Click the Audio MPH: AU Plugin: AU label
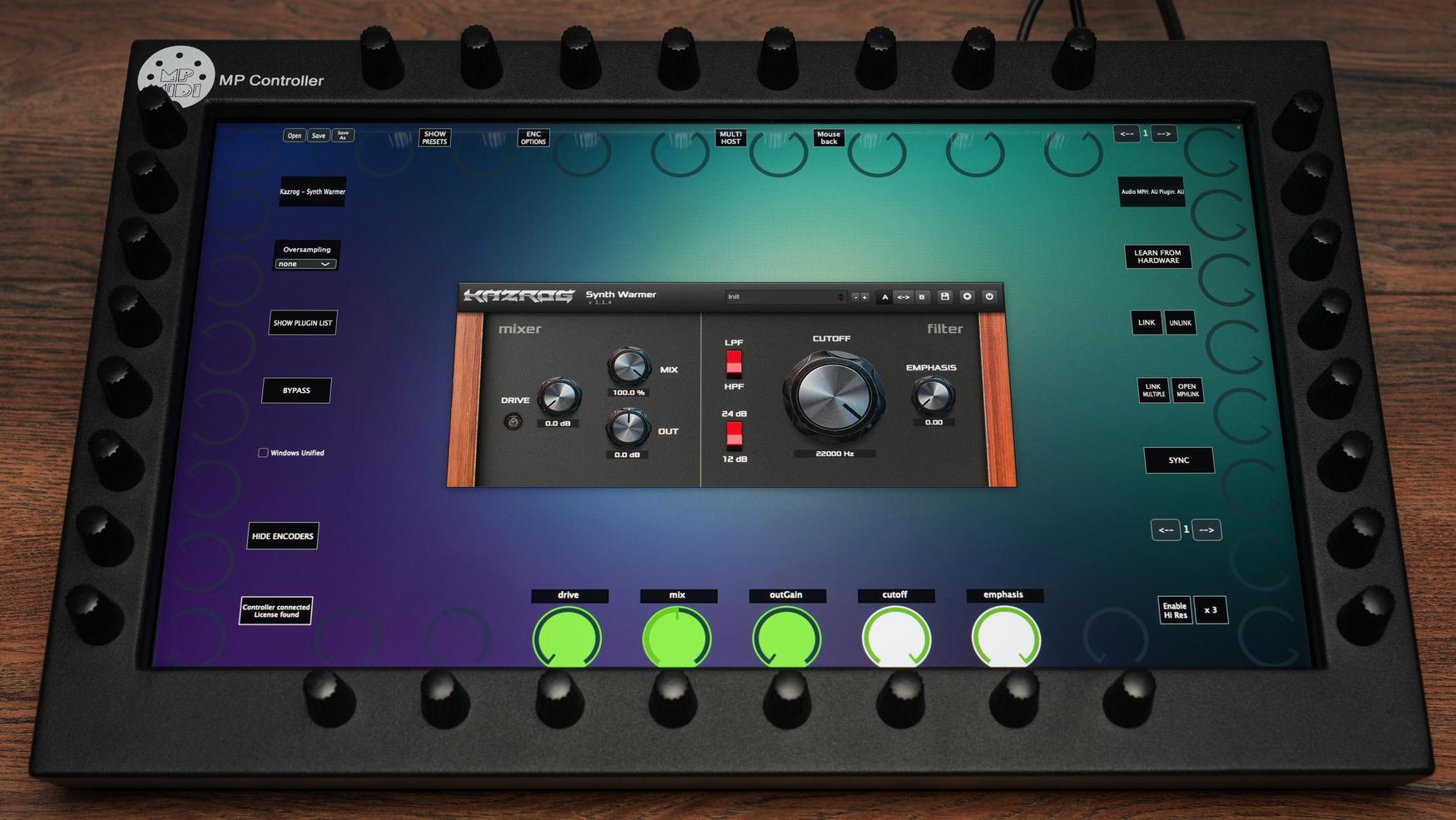 click(1152, 192)
